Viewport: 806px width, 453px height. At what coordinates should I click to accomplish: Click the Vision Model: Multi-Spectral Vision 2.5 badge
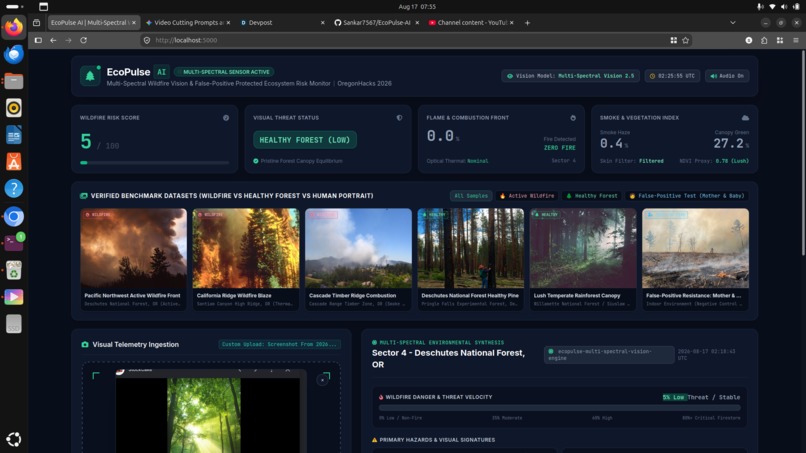571,76
